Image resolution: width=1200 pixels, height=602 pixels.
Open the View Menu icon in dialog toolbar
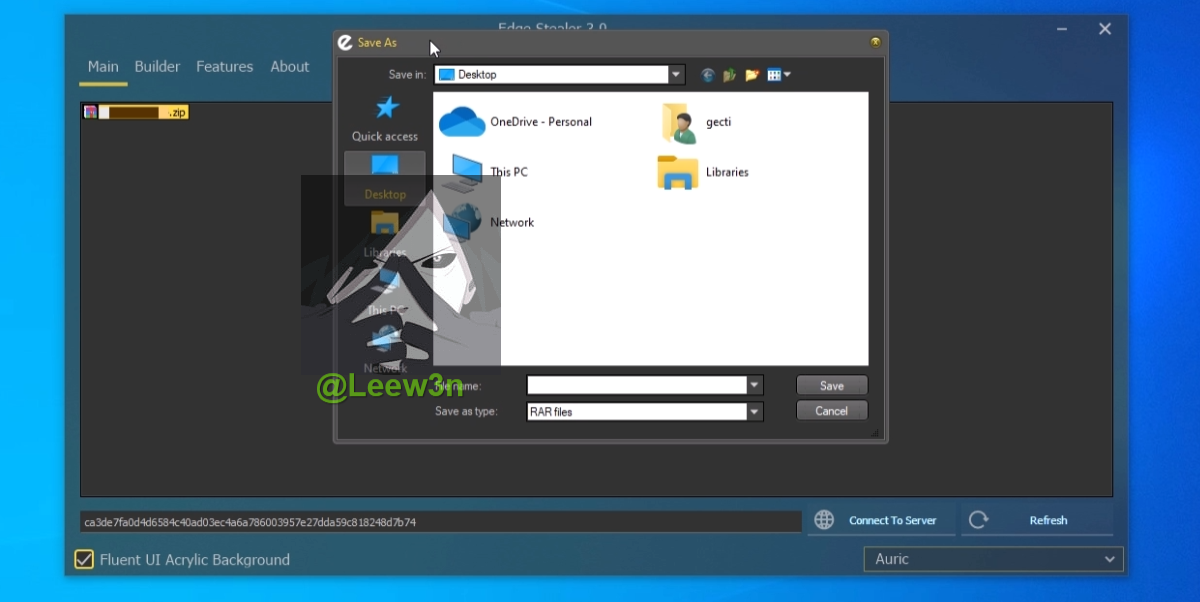(x=778, y=75)
